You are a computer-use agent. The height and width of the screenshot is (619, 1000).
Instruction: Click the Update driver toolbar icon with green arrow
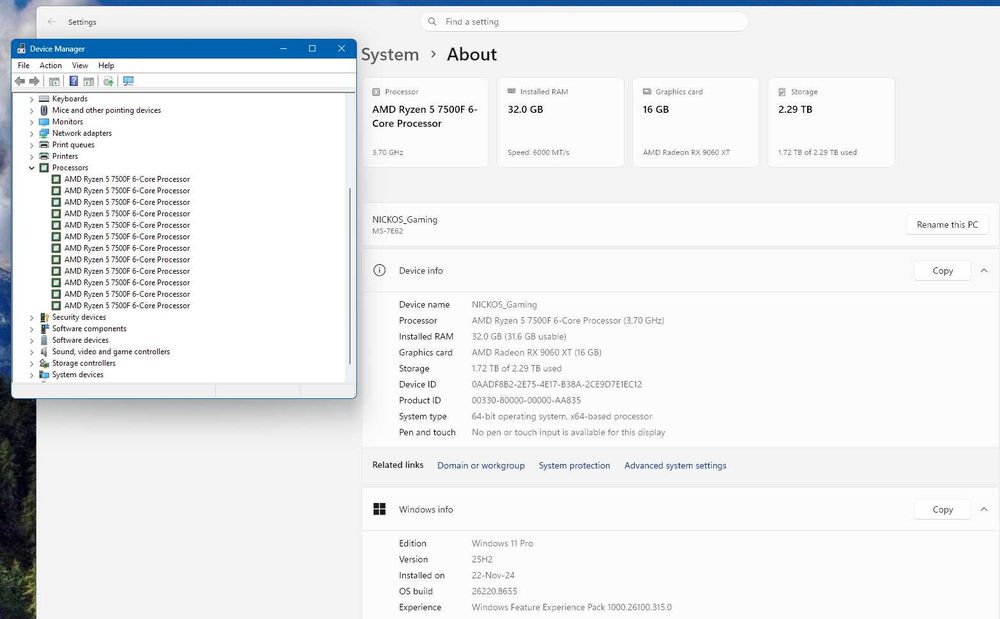(x=108, y=81)
